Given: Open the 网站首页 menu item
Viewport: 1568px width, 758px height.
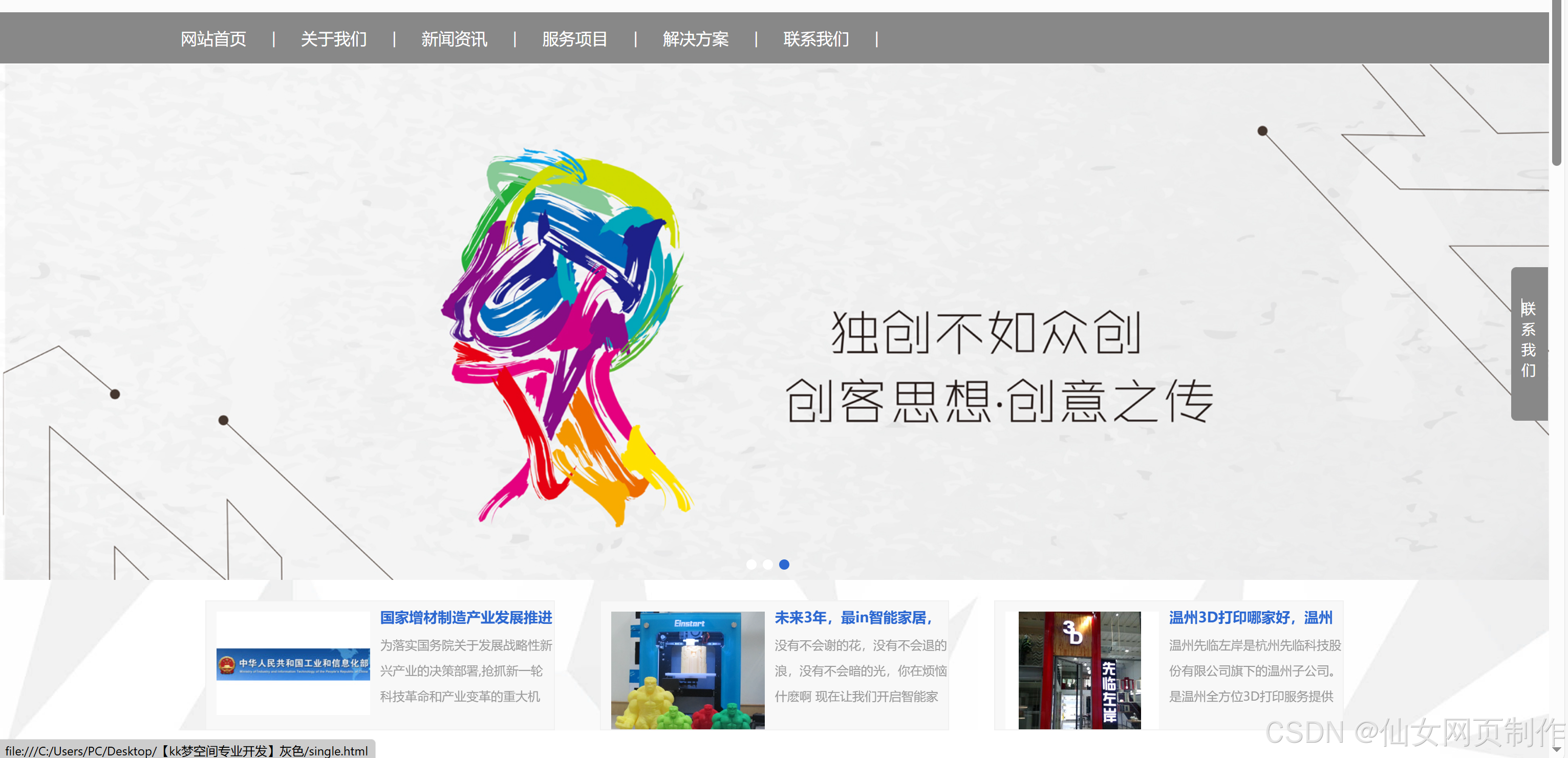Looking at the screenshot, I should click(x=213, y=39).
